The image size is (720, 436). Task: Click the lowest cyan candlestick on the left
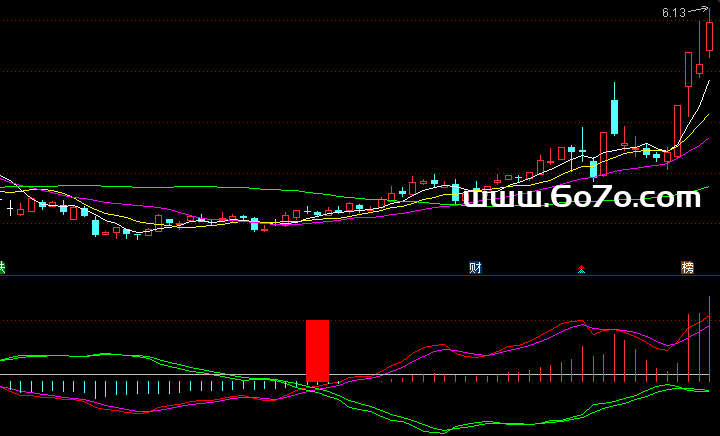96,227
